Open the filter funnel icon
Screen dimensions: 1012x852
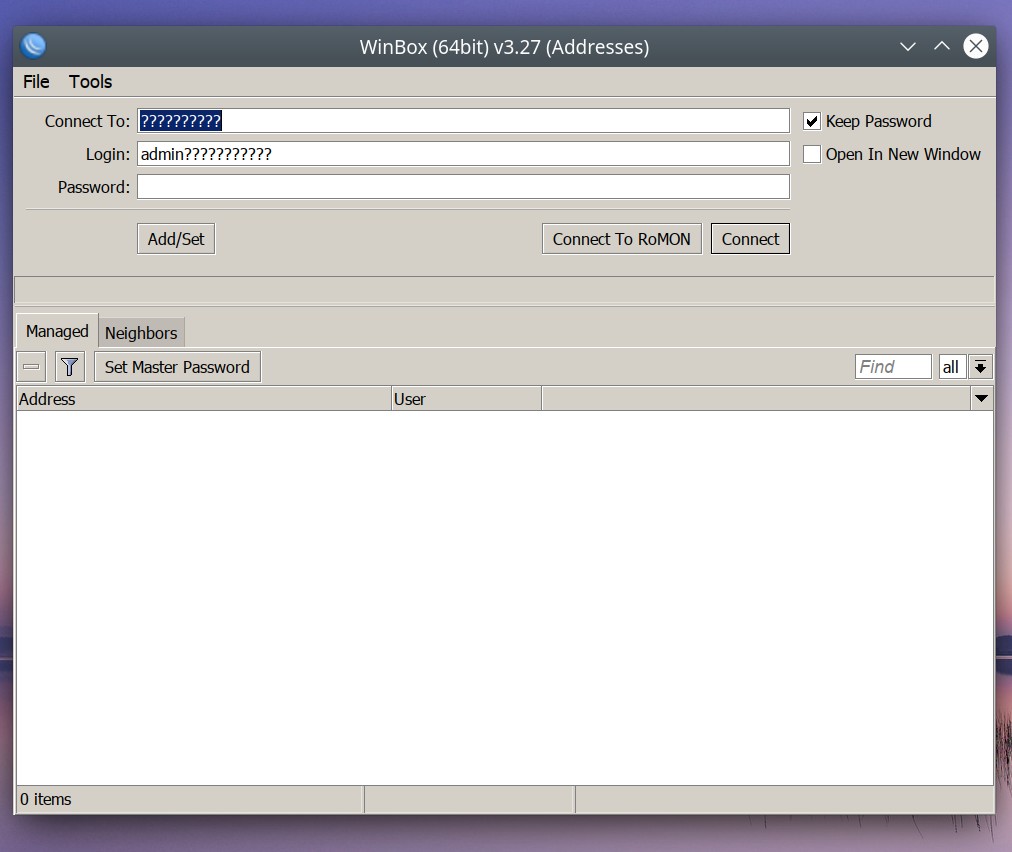[70, 367]
